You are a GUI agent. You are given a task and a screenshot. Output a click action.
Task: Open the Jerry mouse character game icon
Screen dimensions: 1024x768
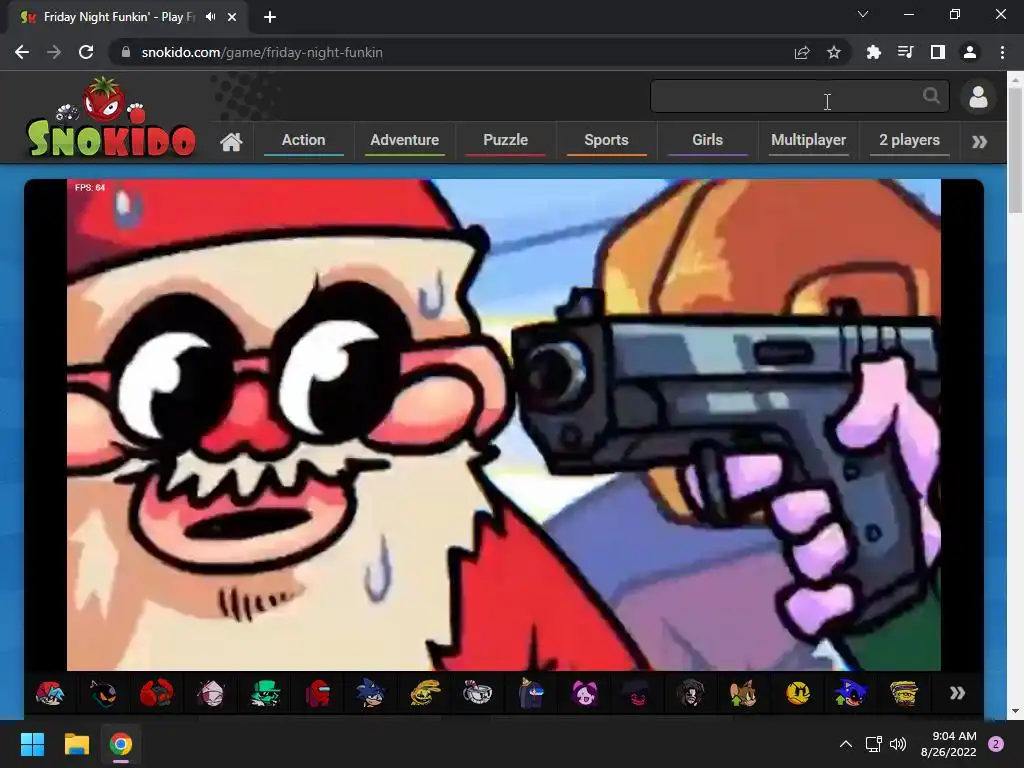[x=744, y=693]
